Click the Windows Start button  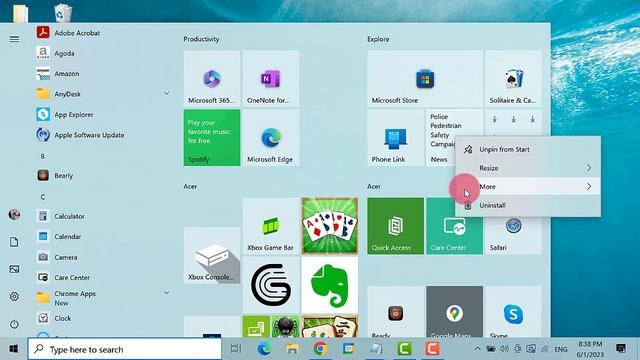(x=13, y=349)
